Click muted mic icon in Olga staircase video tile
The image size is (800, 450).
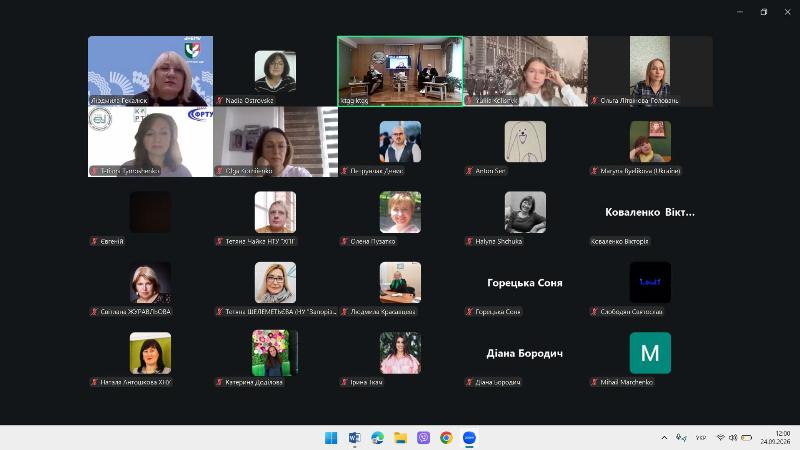(x=219, y=171)
